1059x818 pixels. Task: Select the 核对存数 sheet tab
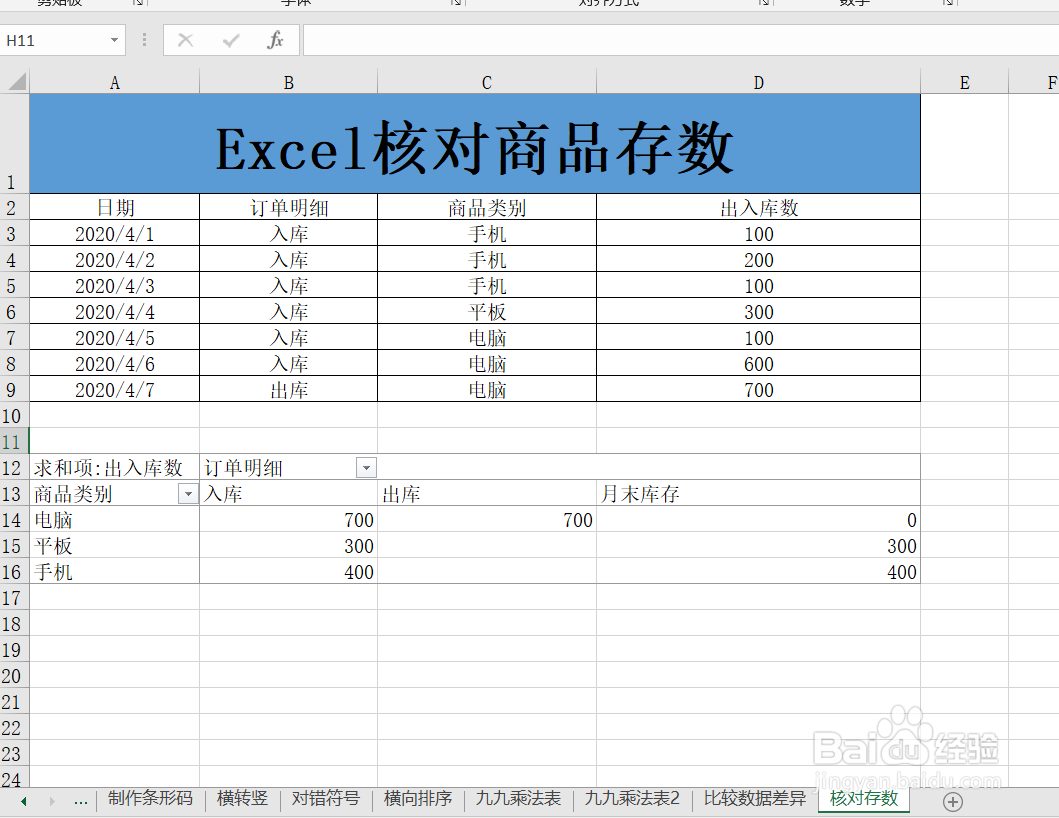[864, 798]
